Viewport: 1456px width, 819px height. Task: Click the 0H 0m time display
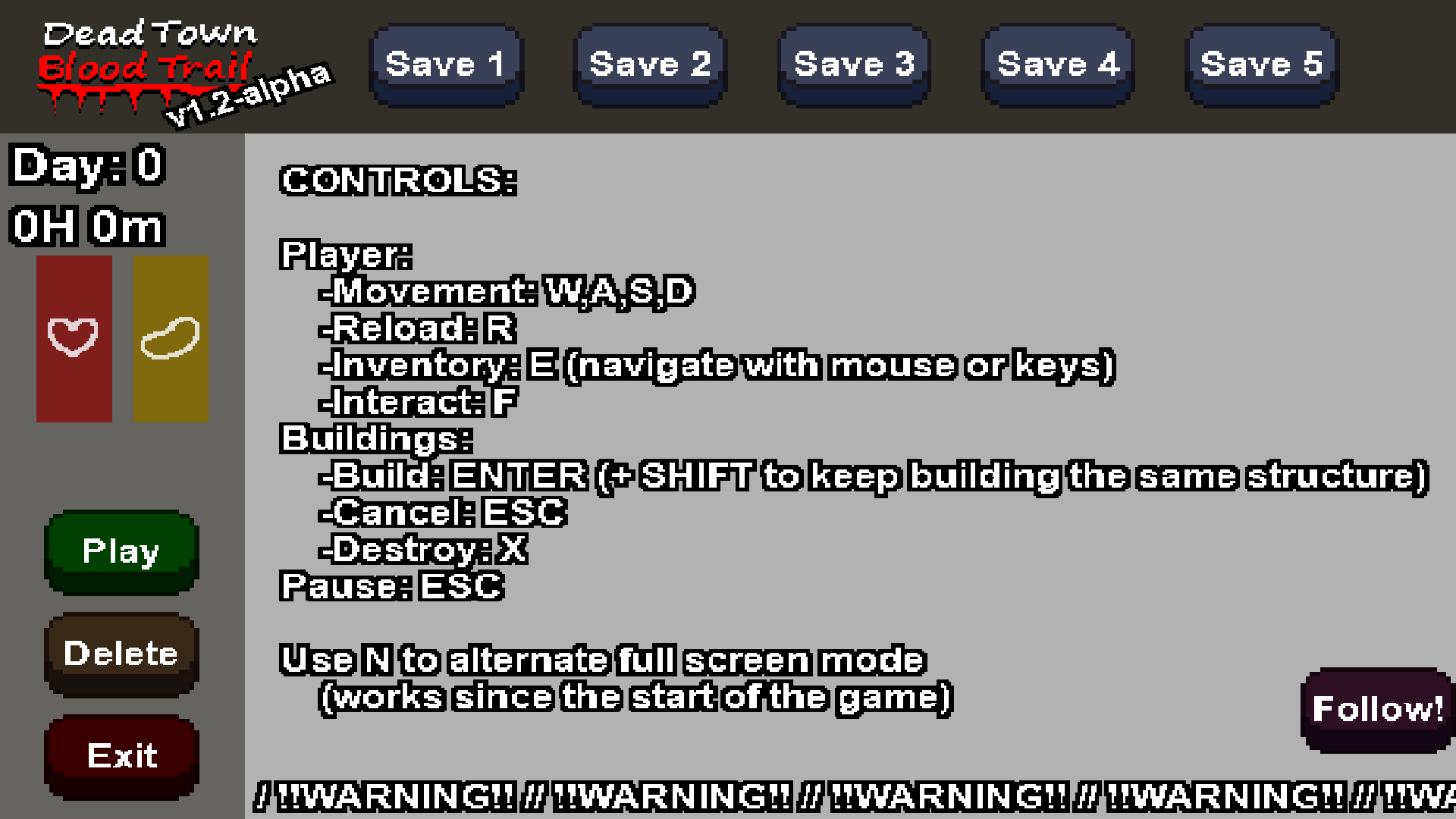click(86, 226)
